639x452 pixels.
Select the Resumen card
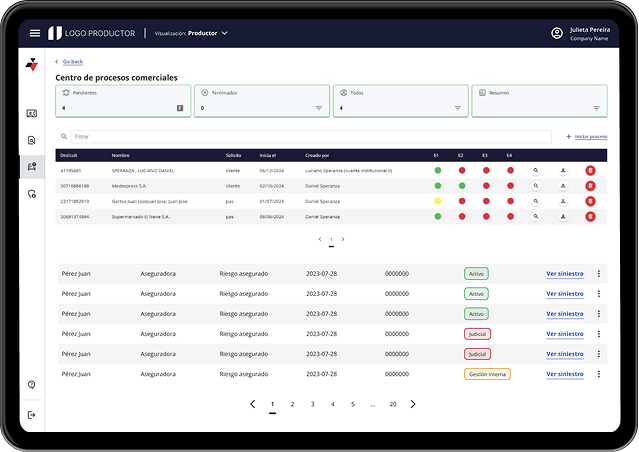(x=539, y=100)
